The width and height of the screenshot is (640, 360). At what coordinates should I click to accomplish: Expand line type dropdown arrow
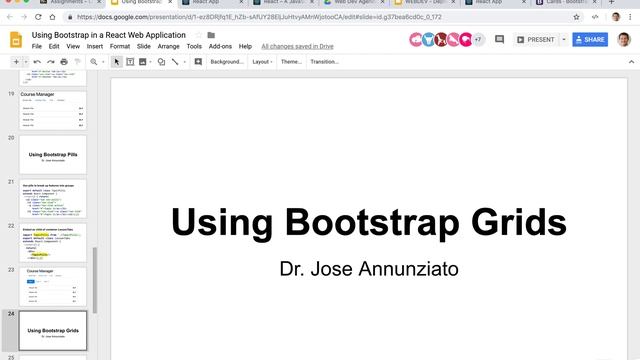pyautogui.click(x=184, y=62)
